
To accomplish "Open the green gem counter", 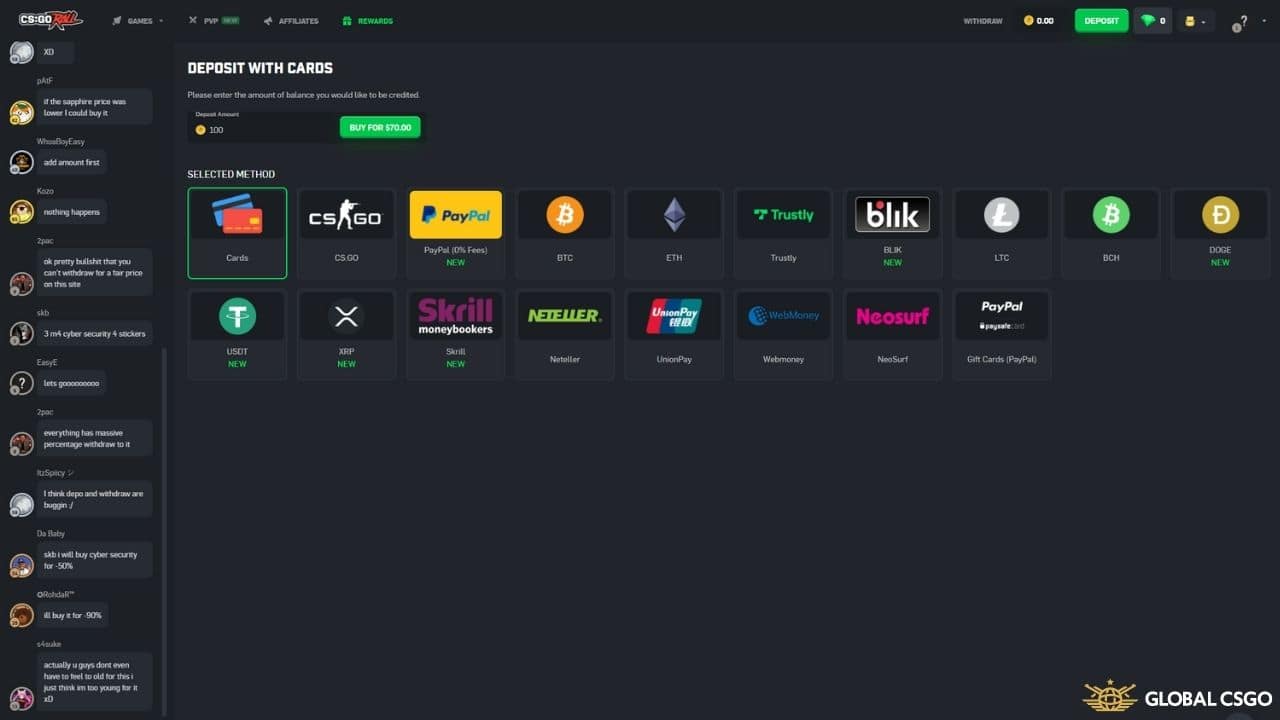I will [1152, 20].
